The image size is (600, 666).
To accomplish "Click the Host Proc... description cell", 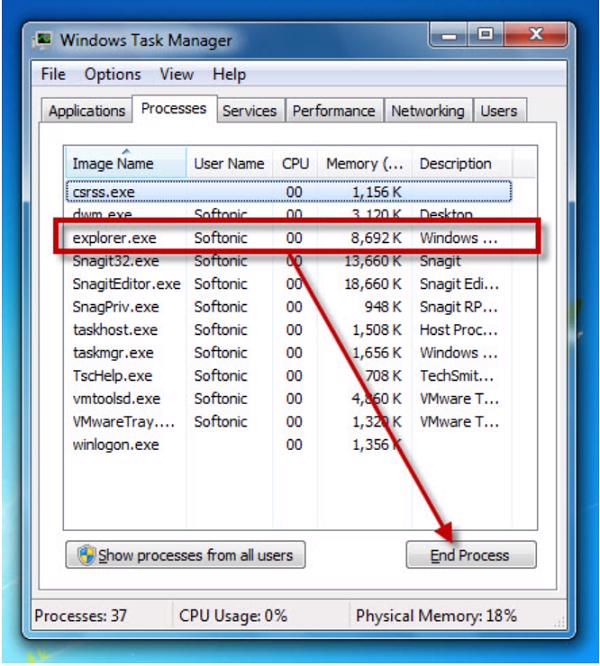I will pos(459,330).
